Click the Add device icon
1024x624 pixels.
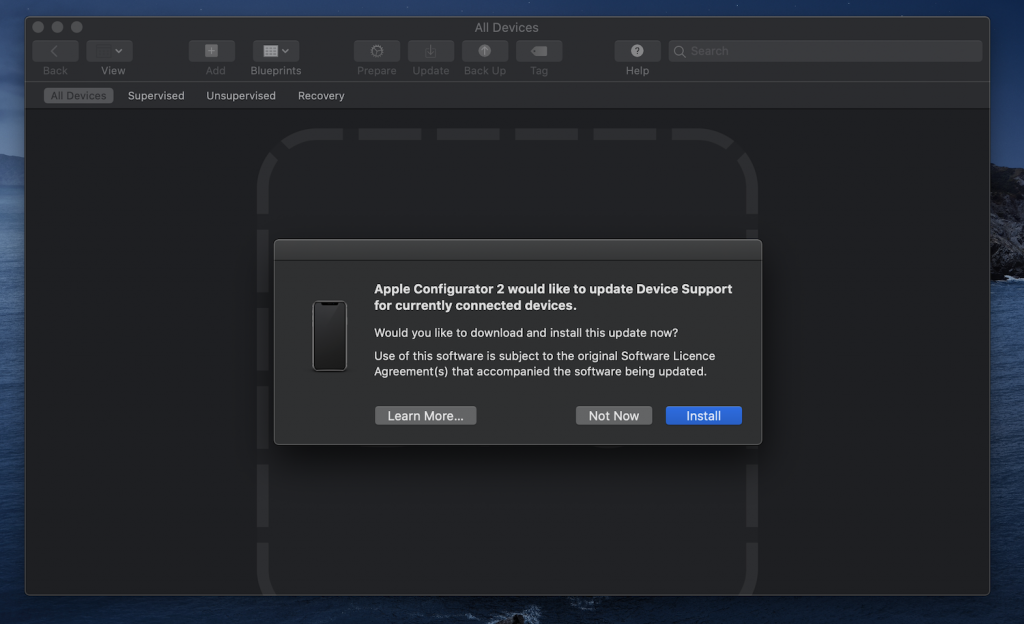pos(211,50)
